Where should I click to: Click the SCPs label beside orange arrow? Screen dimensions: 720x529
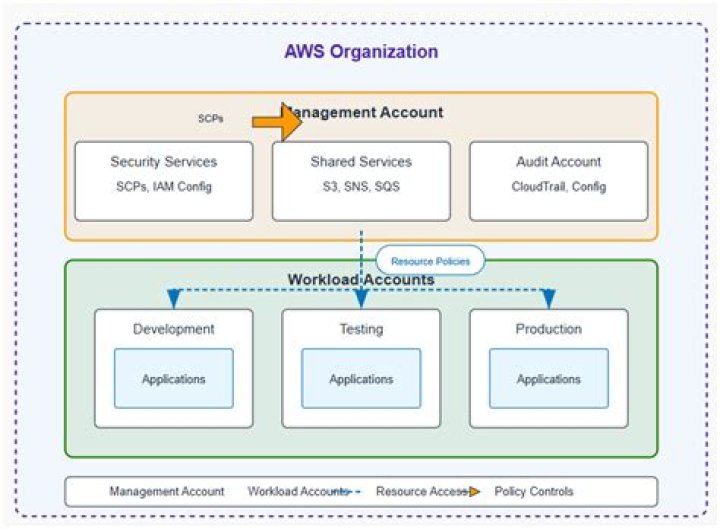(210, 118)
